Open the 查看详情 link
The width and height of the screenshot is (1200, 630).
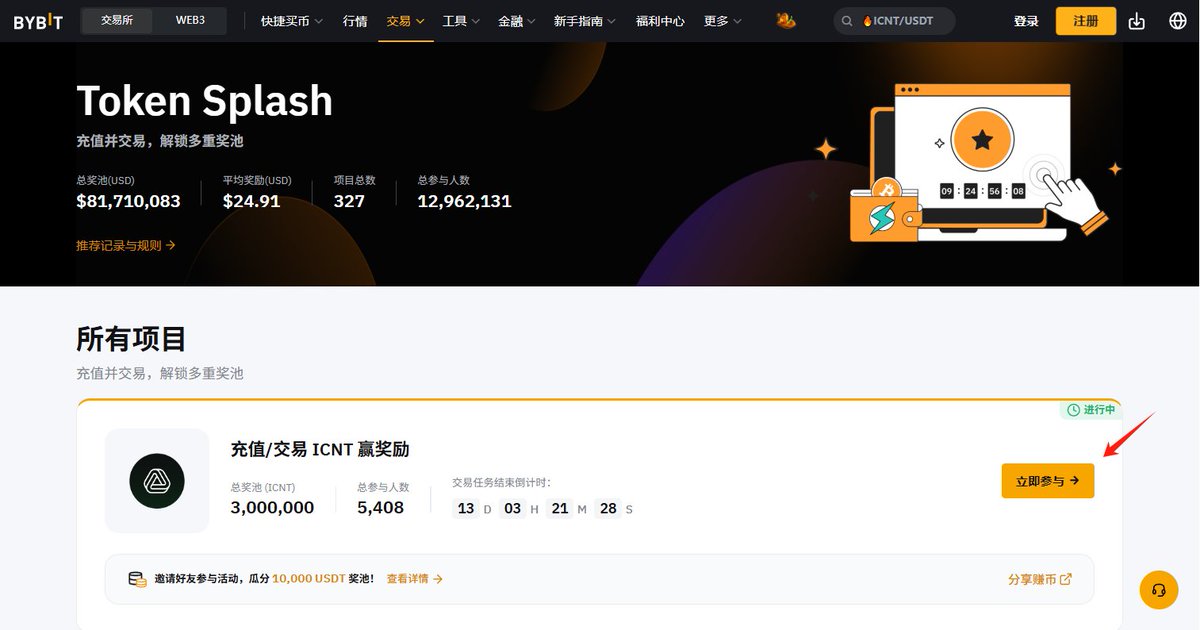tap(415, 579)
